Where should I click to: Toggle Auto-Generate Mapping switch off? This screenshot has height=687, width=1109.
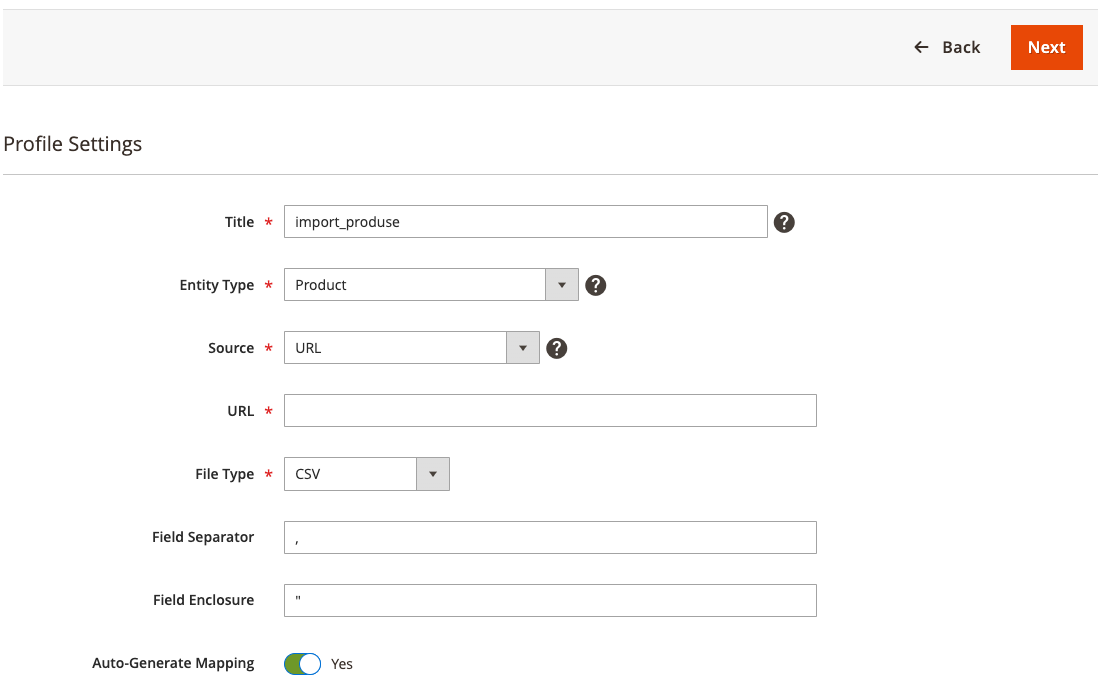click(302, 664)
